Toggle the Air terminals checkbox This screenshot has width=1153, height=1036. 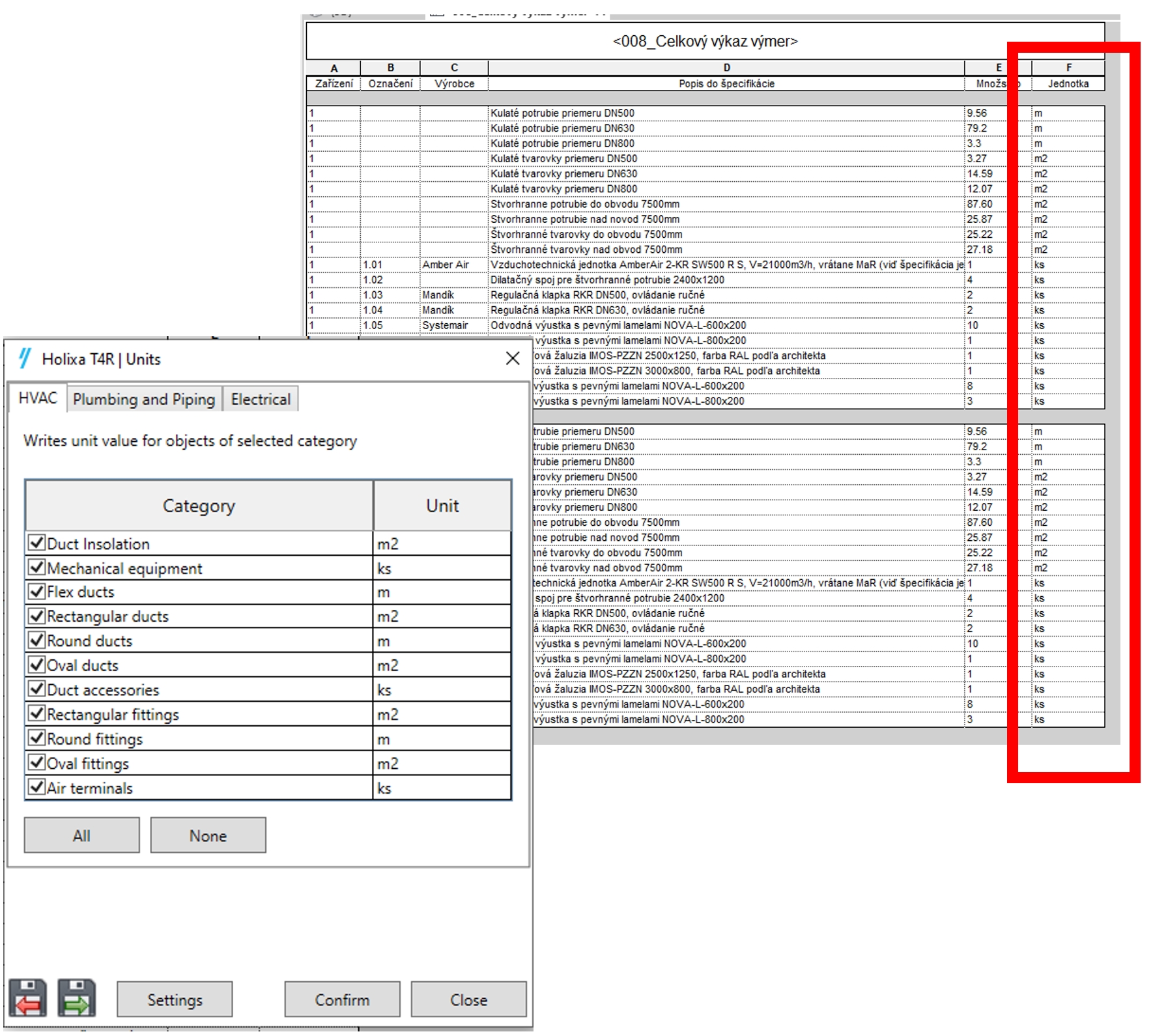[37, 787]
